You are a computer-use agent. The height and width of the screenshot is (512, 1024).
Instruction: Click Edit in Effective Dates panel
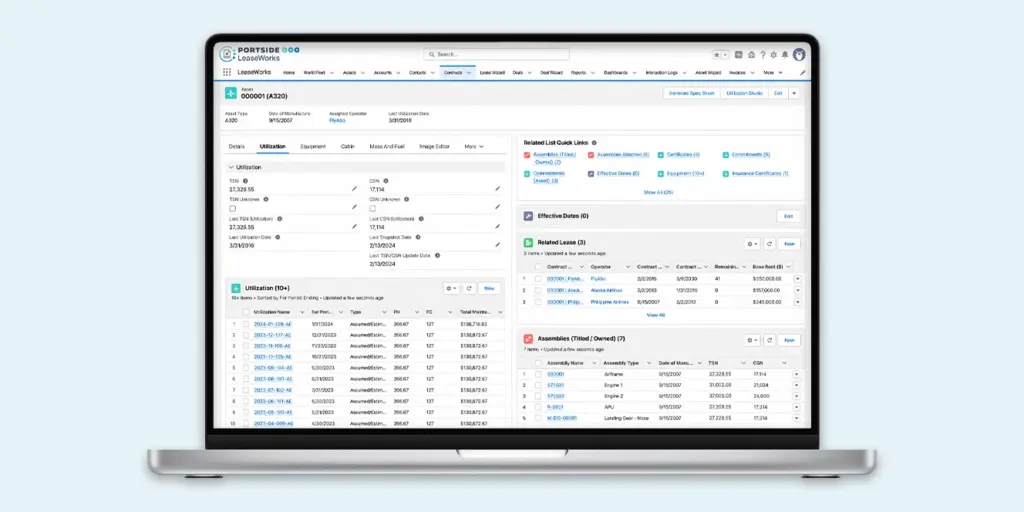point(788,216)
